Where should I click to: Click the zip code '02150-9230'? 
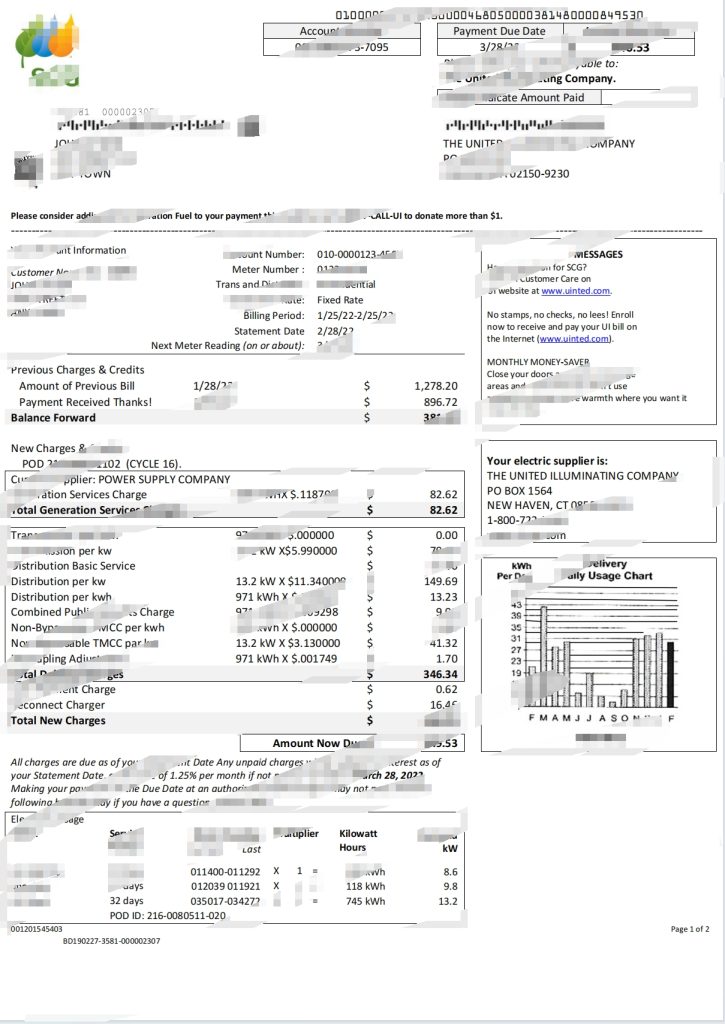pos(538,174)
